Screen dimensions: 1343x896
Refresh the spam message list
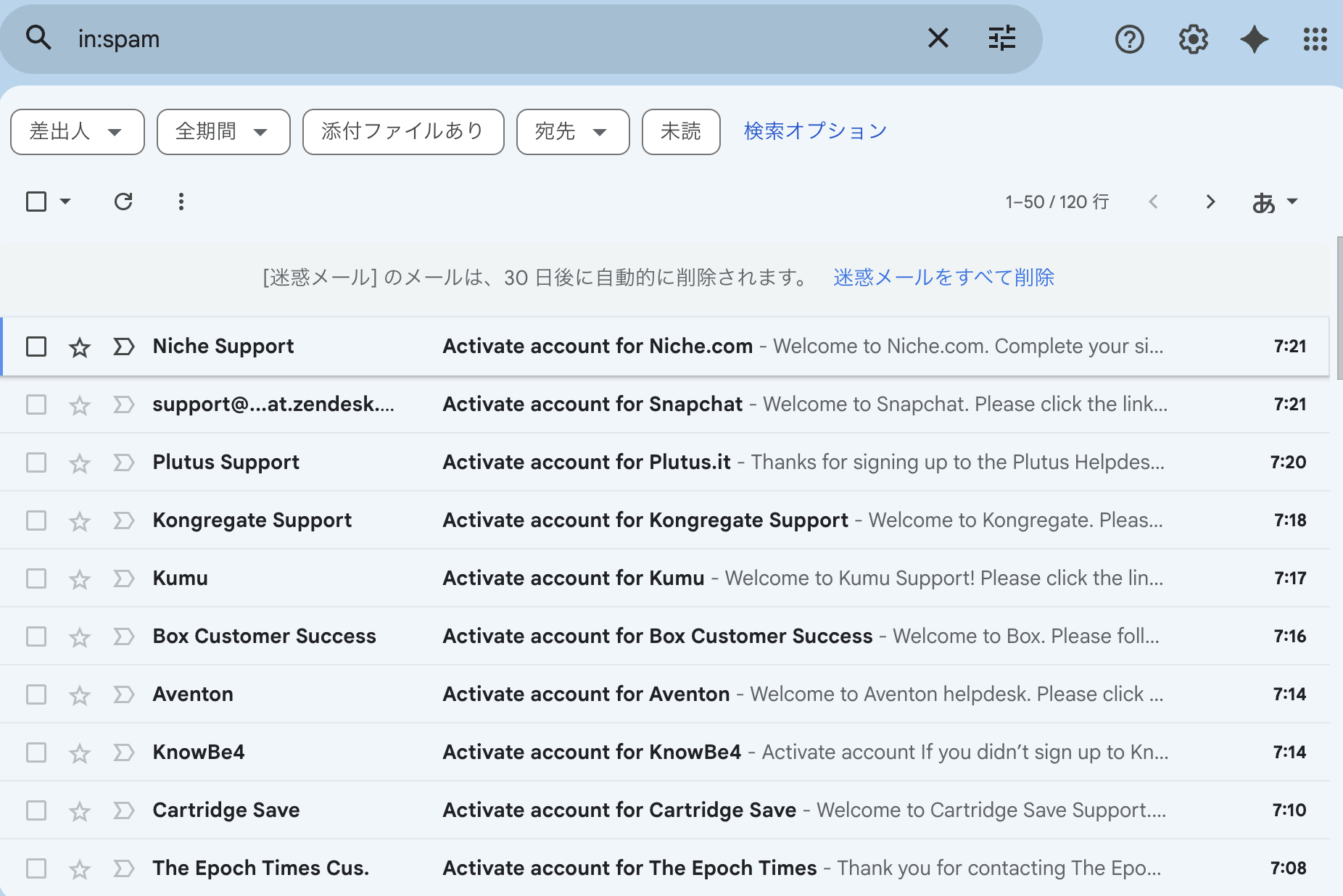tap(123, 202)
